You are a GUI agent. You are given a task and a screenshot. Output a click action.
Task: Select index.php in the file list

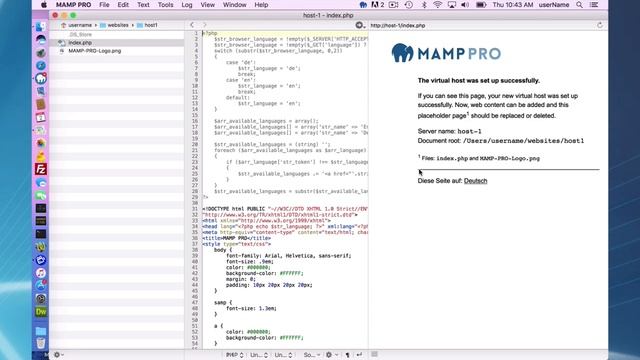pyautogui.click(x=117, y=42)
